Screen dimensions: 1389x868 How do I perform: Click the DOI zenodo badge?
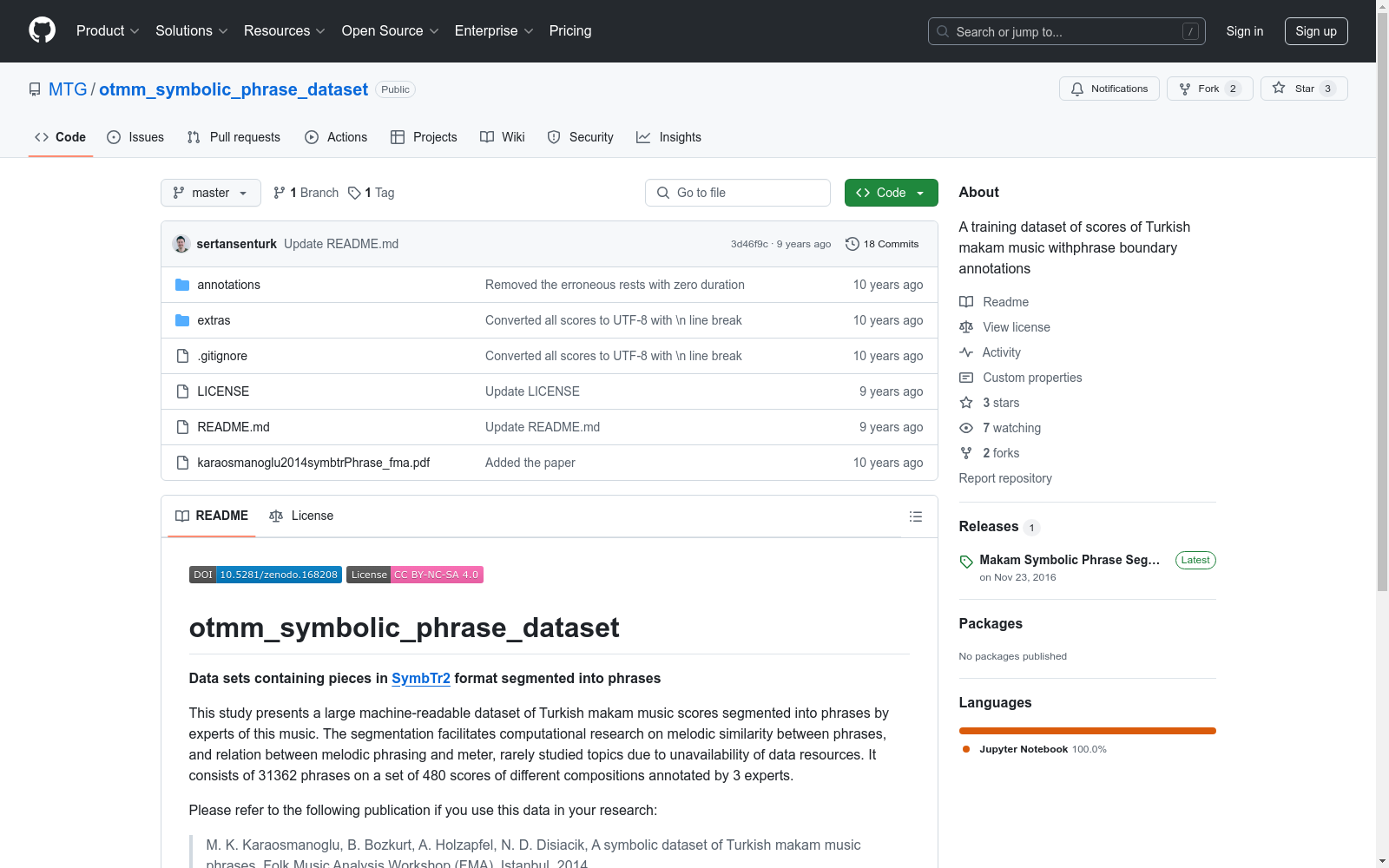pyautogui.click(x=266, y=575)
